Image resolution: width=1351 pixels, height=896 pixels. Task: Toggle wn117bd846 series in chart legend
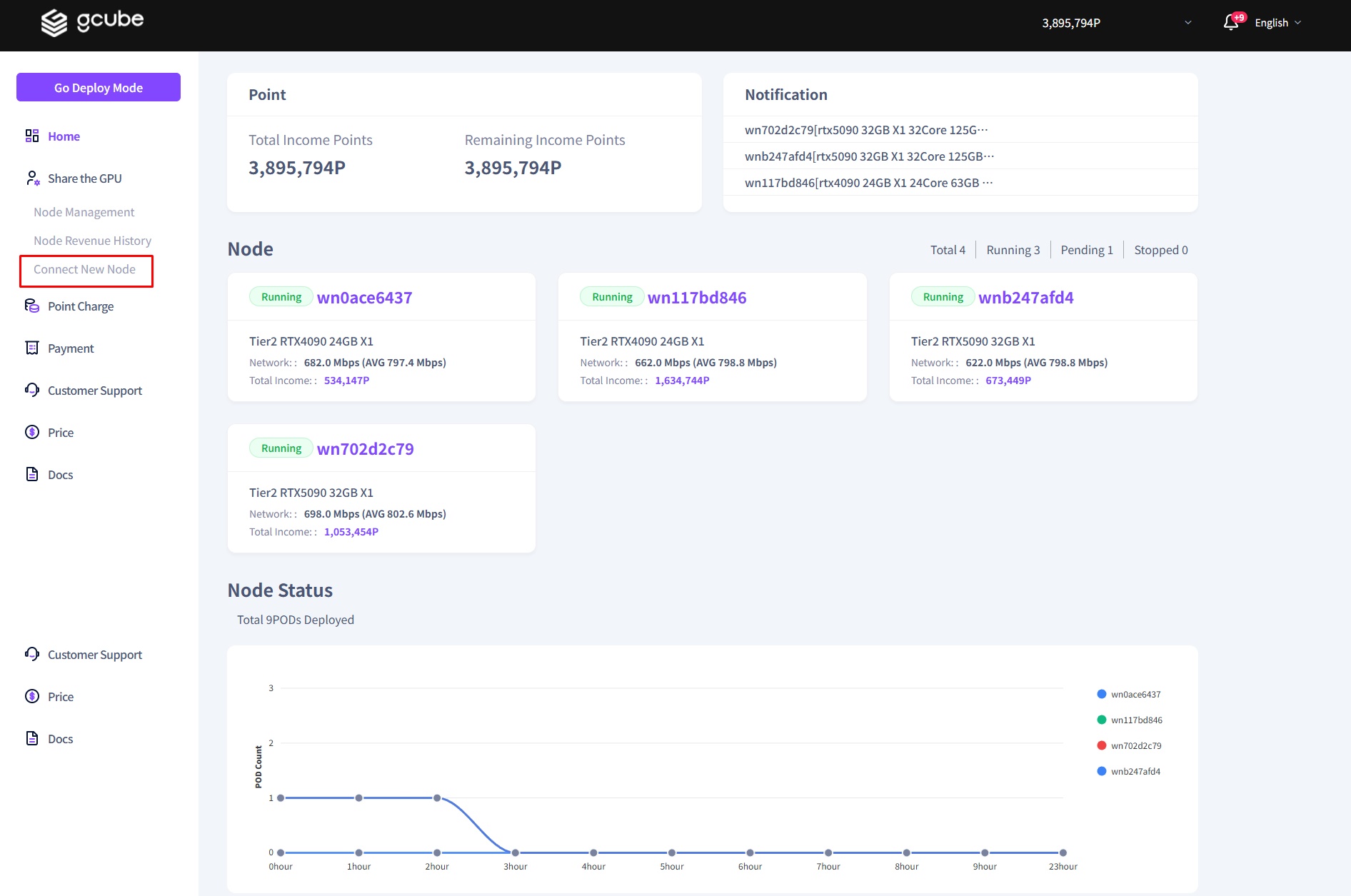click(1136, 720)
